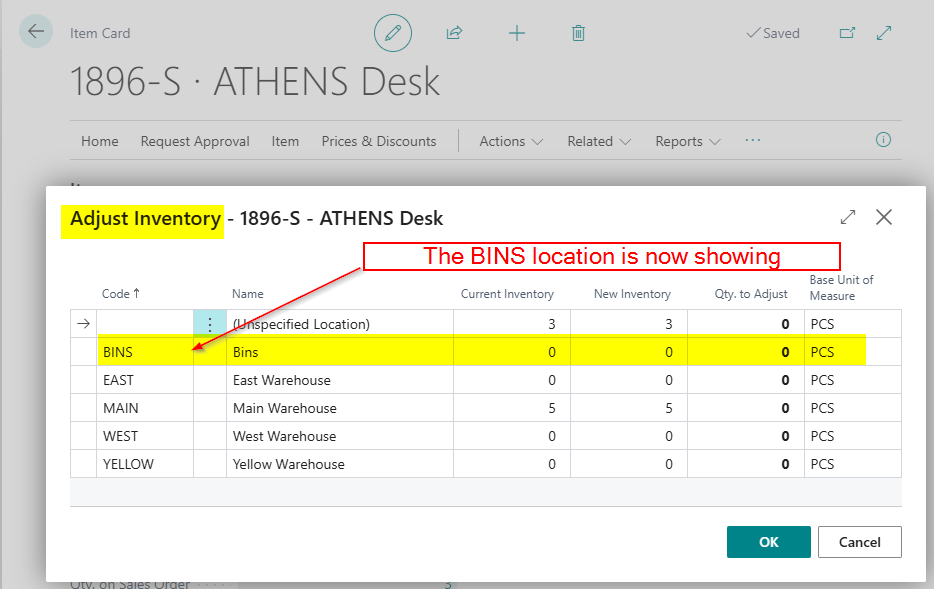934x589 pixels.
Task: Open the Request Approval menu item
Action: (195, 141)
